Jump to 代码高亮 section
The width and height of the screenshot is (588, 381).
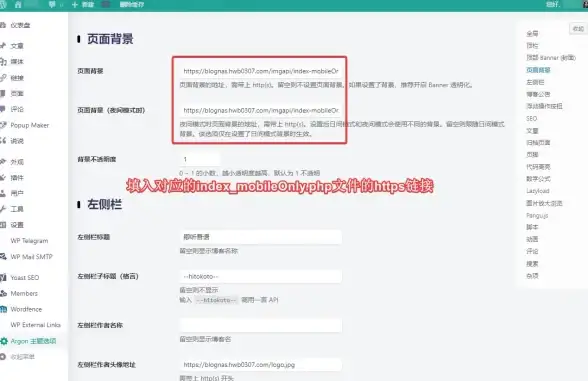point(538,166)
